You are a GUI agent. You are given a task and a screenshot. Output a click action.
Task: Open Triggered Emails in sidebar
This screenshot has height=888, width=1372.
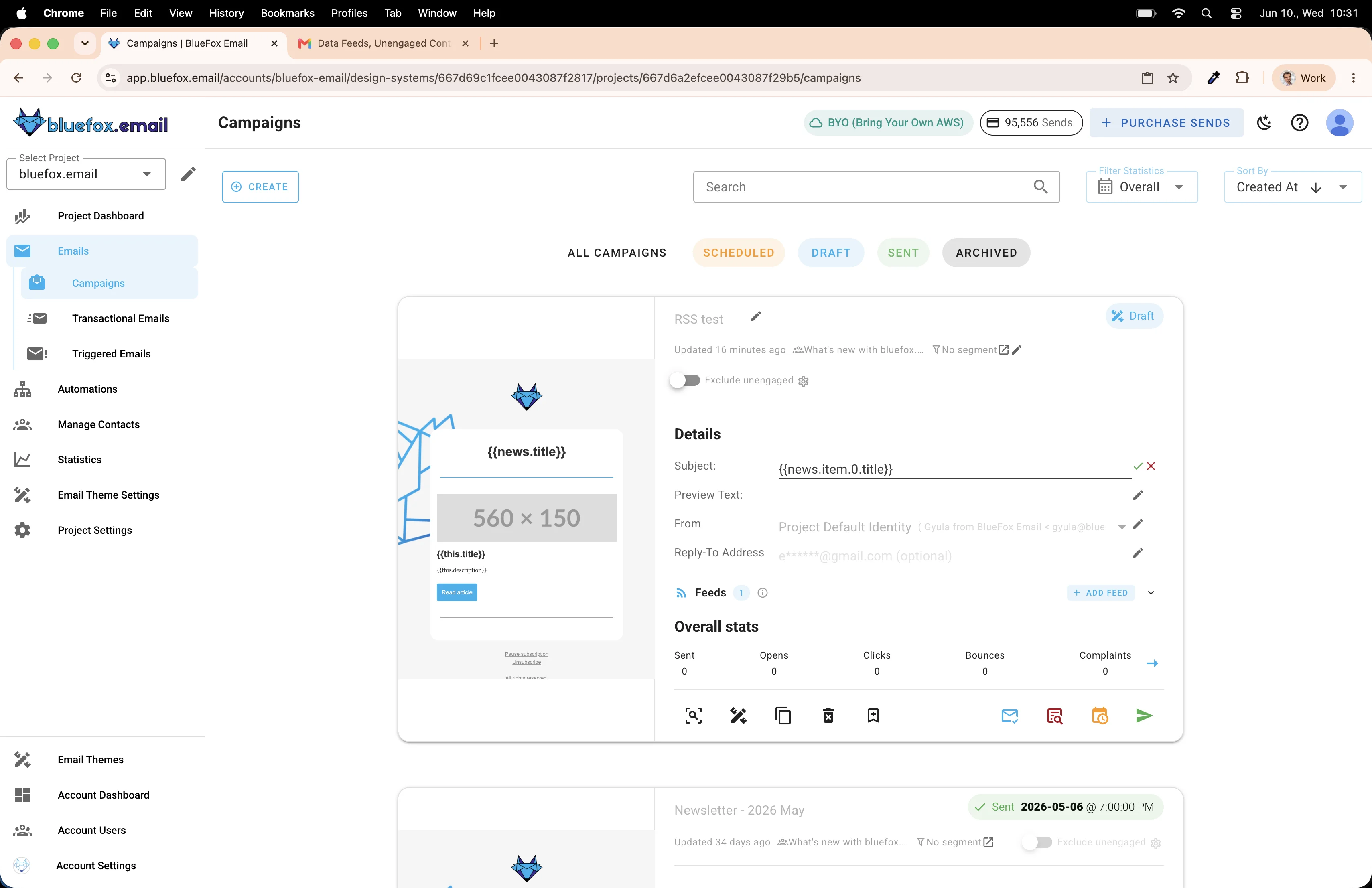(x=110, y=354)
